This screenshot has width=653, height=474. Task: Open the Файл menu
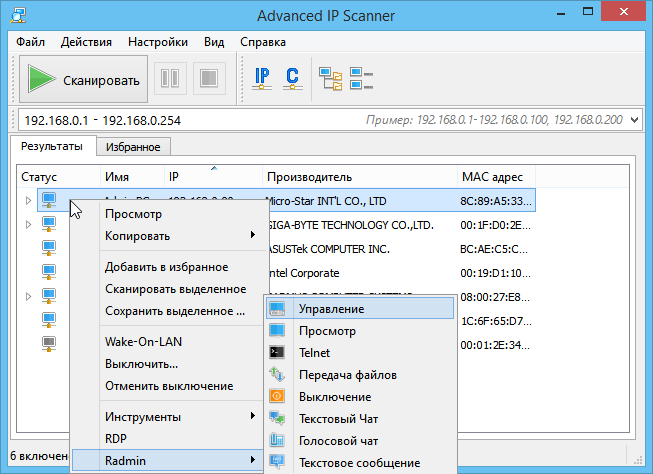coord(30,42)
